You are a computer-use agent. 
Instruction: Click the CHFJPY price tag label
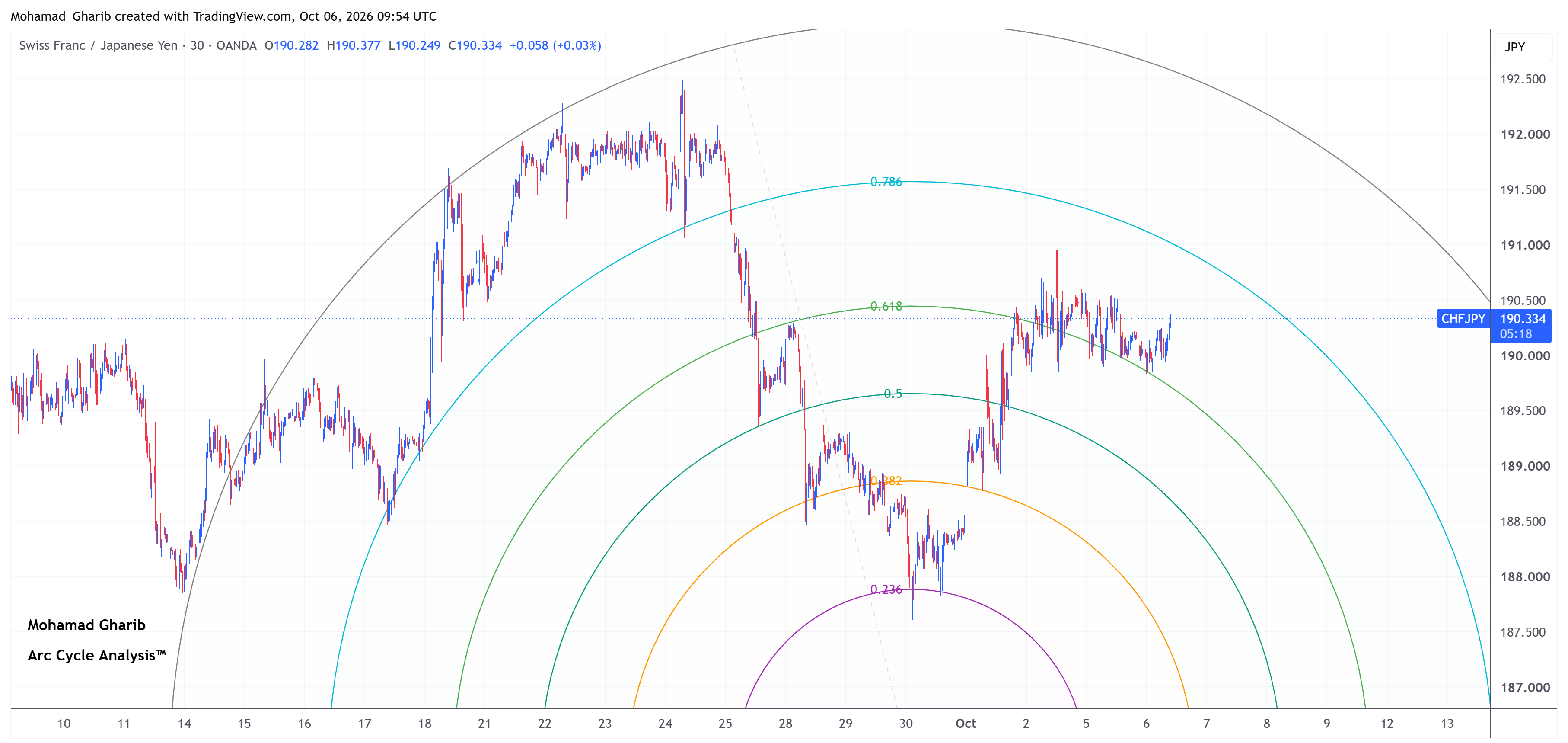click(1463, 318)
